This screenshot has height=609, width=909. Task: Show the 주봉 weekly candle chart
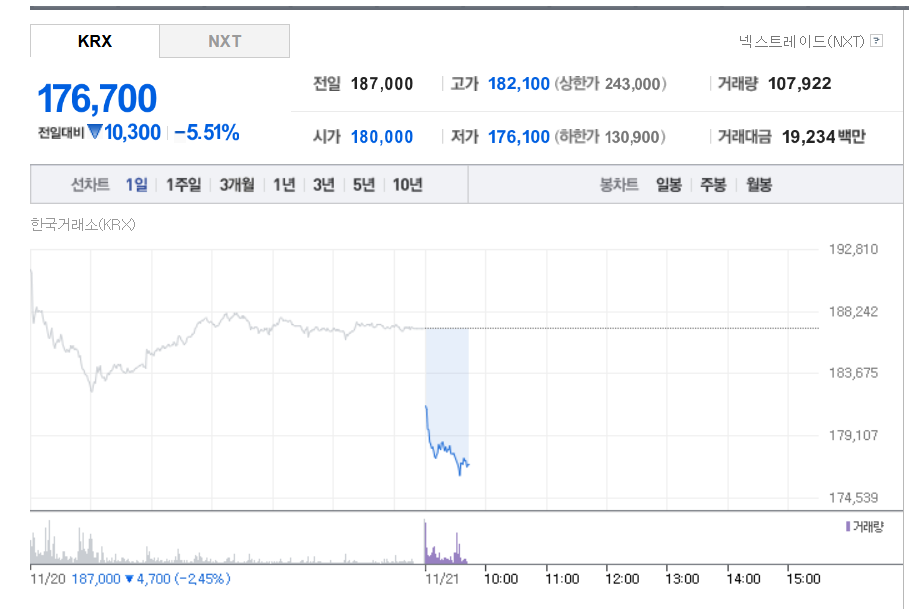(713, 185)
